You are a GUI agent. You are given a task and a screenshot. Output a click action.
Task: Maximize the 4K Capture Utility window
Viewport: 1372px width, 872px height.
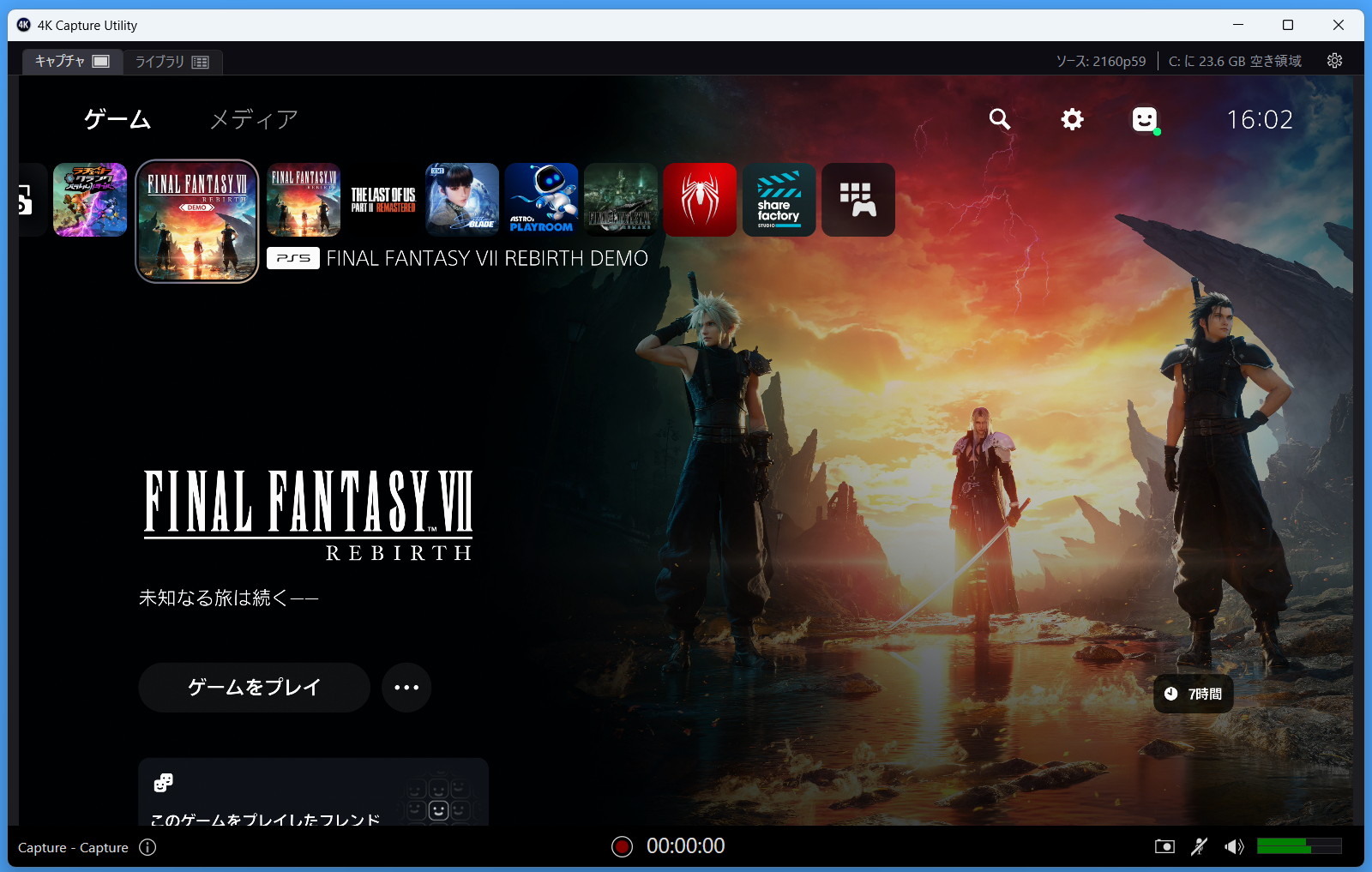tap(1287, 25)
